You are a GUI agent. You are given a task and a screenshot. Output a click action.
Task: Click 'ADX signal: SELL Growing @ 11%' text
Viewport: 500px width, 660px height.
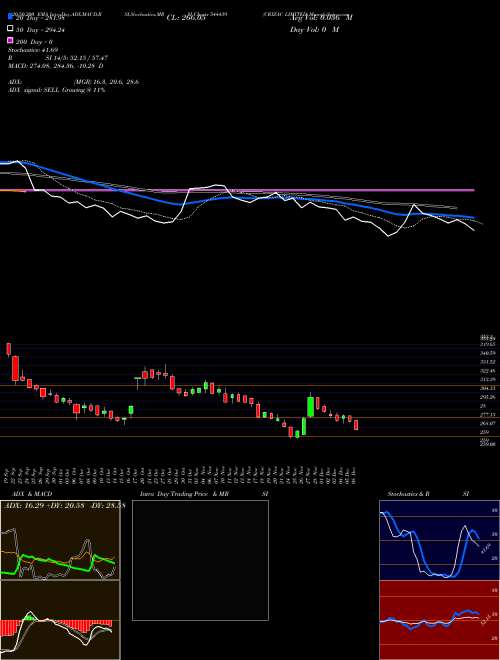click(x=56, y=90)
